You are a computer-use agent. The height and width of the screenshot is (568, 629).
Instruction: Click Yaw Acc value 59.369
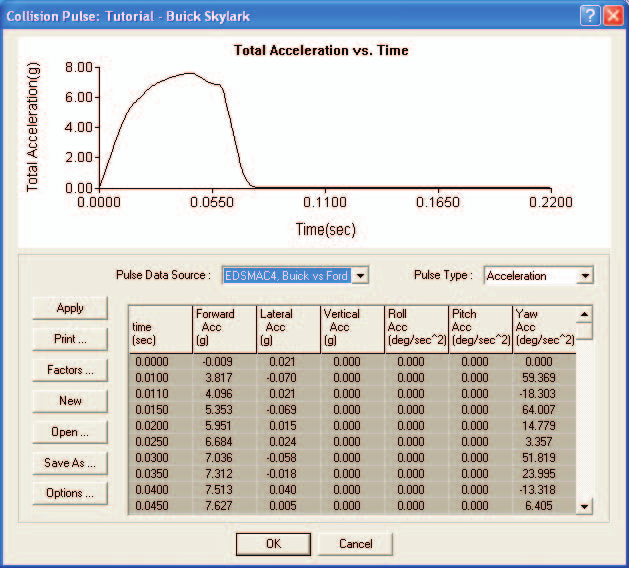[544, 378]
